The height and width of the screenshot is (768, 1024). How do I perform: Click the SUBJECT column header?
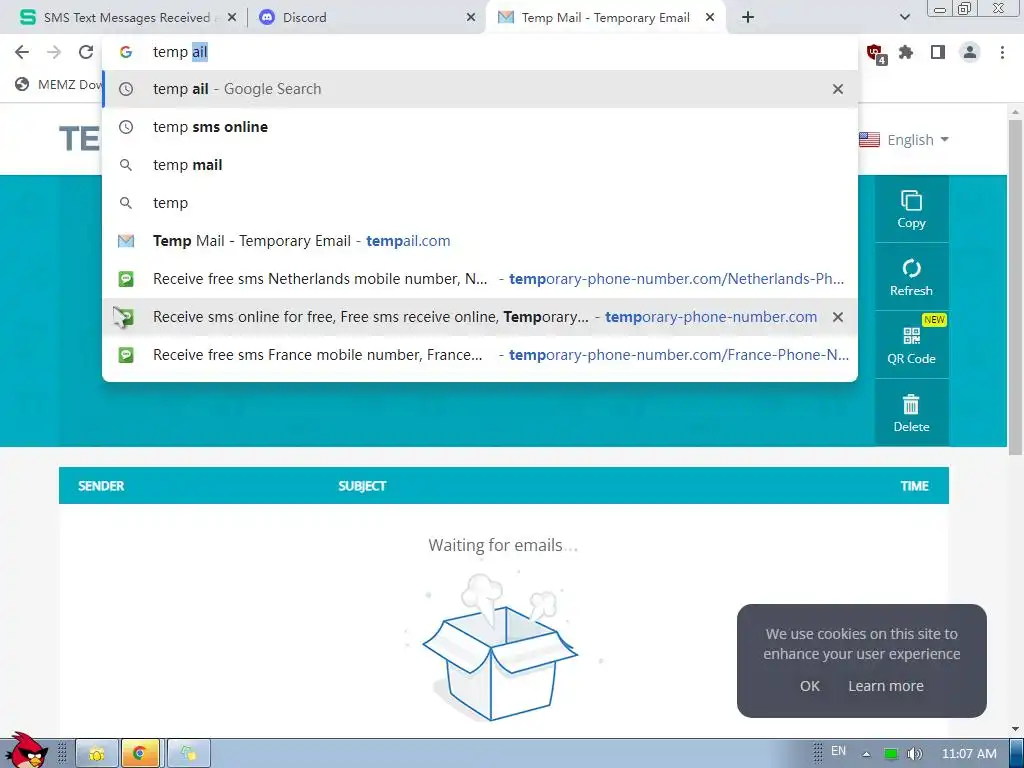[362, 486]
